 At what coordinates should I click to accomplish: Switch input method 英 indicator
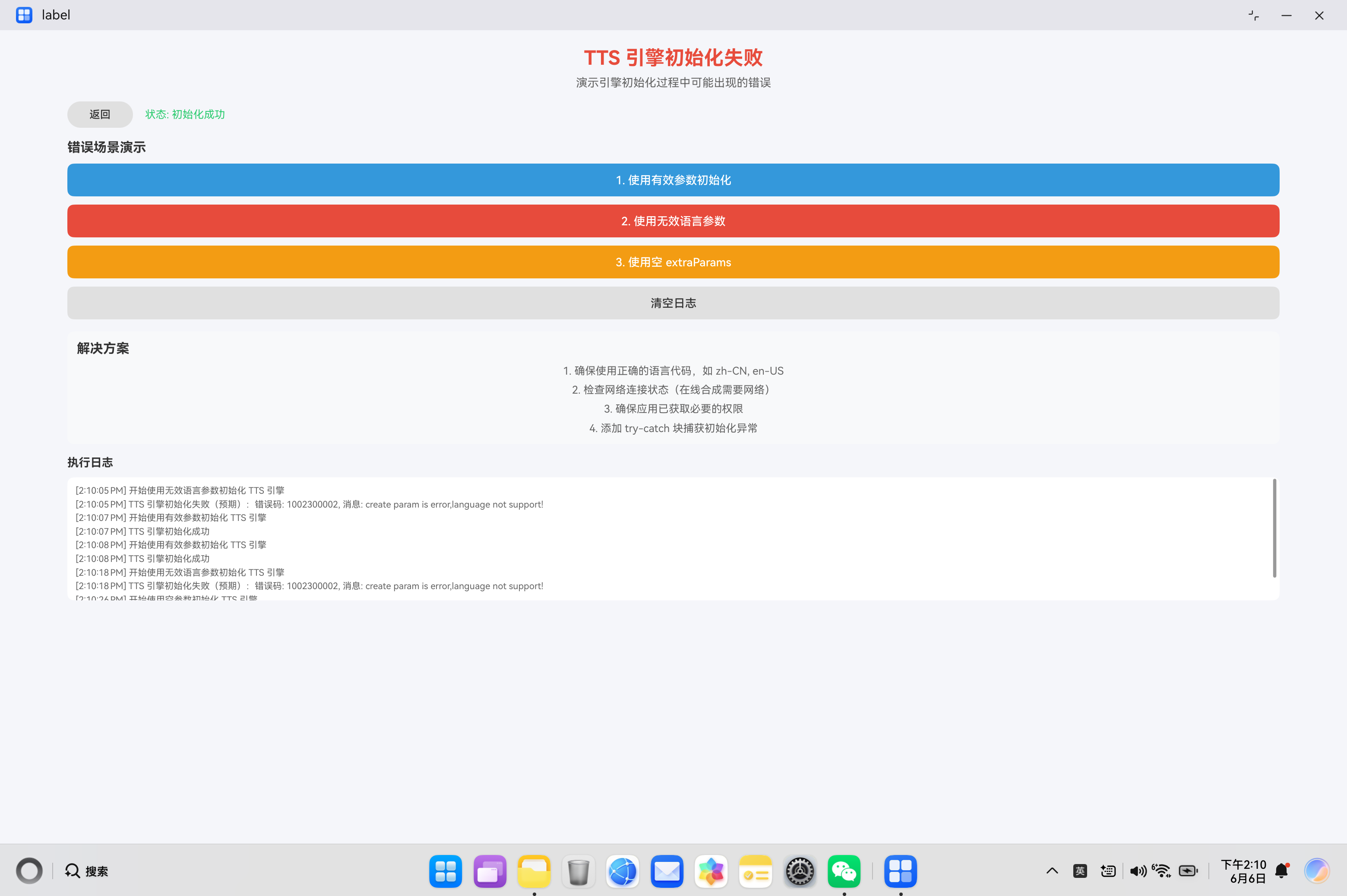pos(1080,871)
